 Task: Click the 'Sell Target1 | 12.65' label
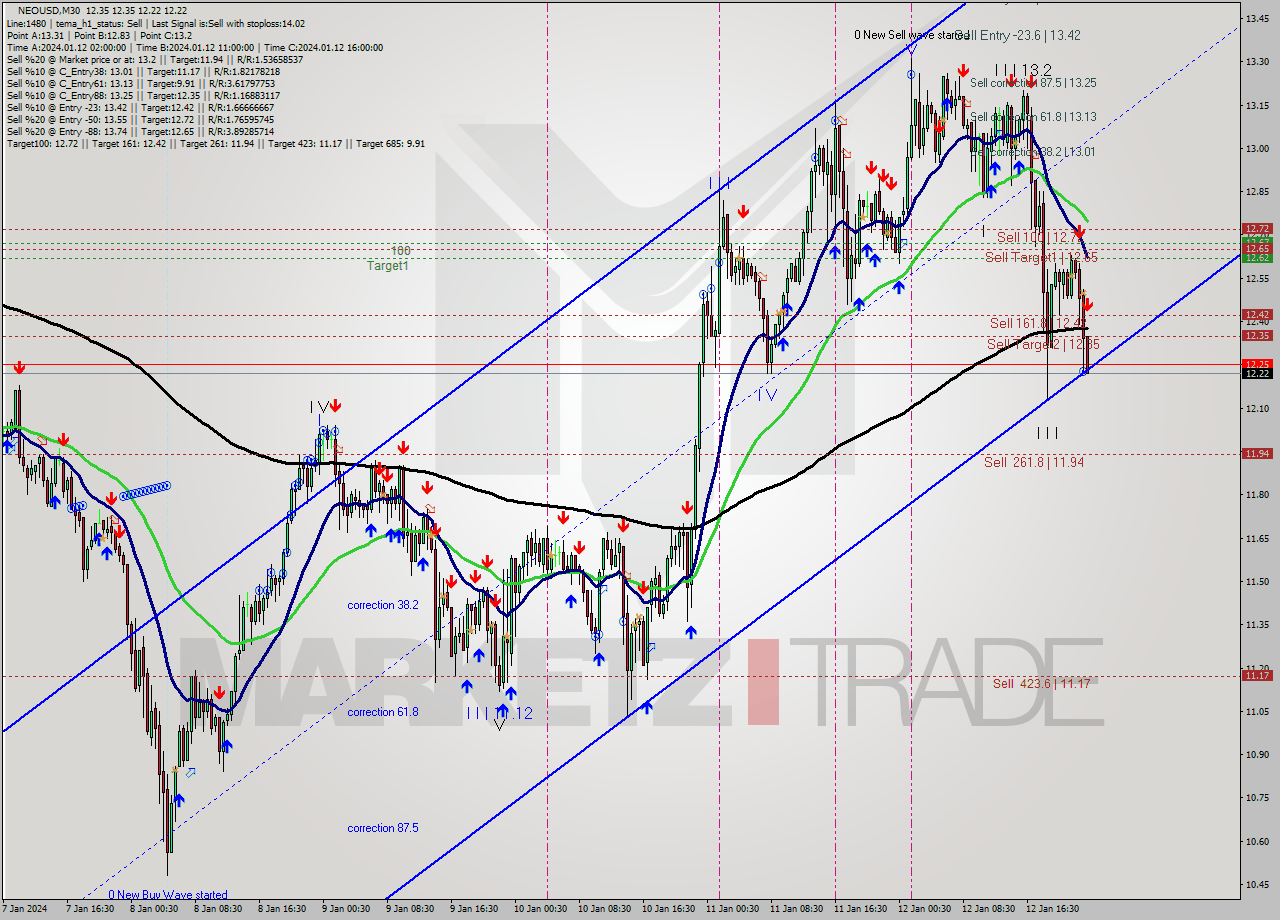click(1042, 257)
